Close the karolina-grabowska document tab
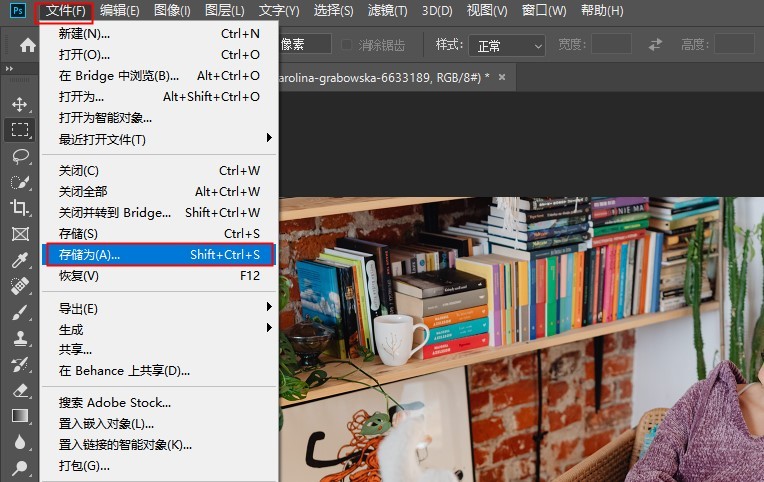 (502, 77)
